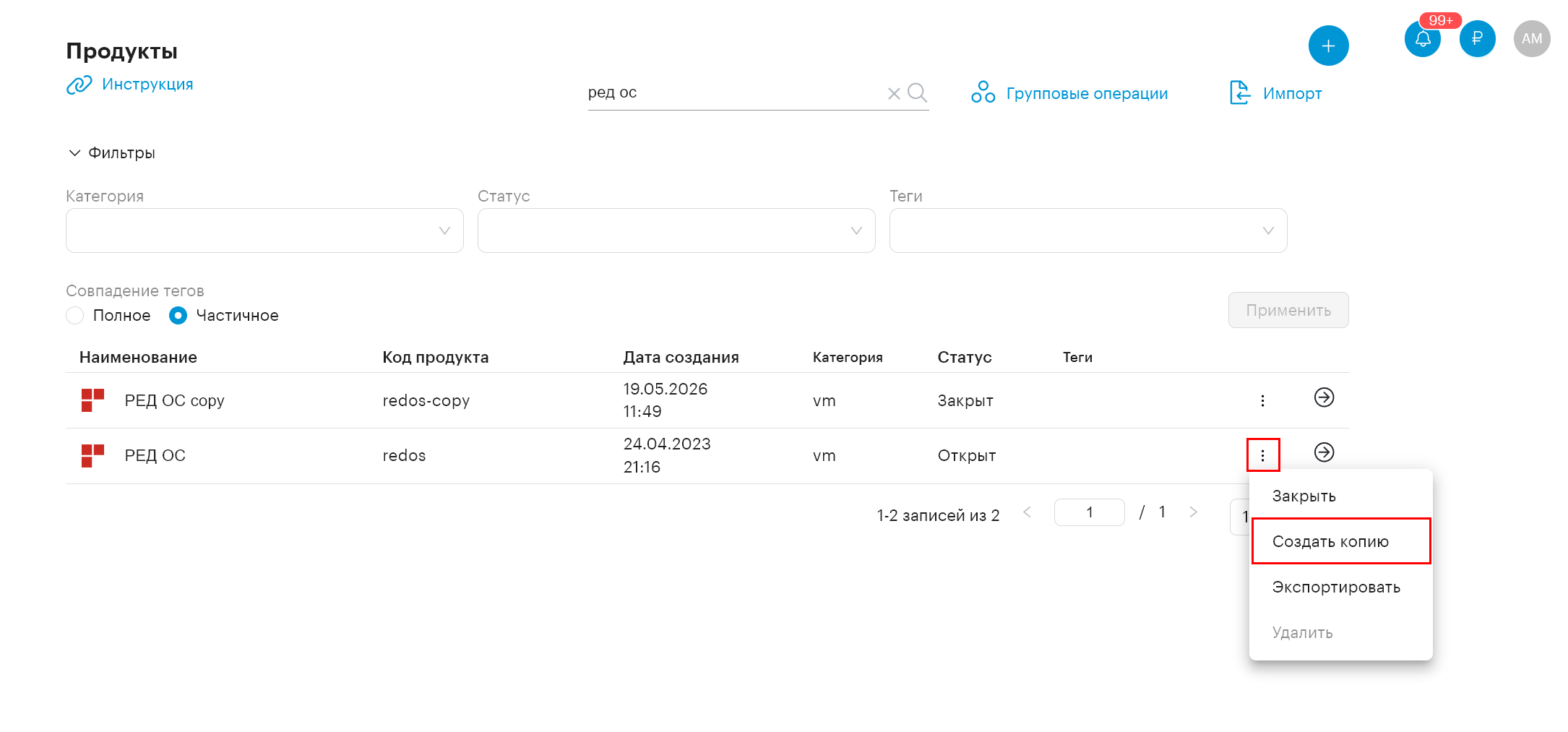Select the Частичное tag match radio

click(178, 316)
